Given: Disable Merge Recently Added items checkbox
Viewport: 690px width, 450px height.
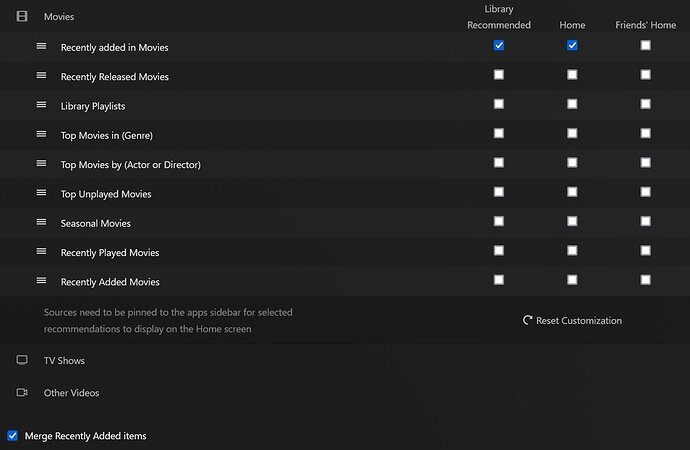Looking at the screenshot, I should 12,435.
